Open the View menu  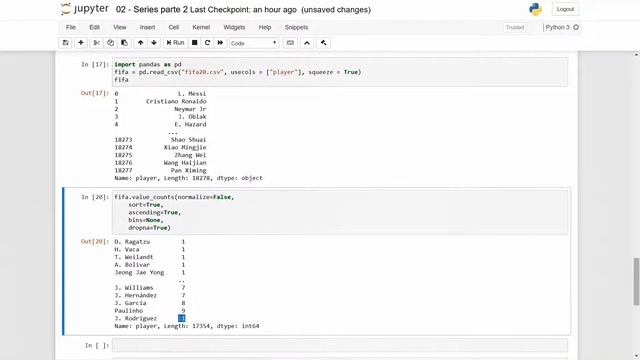120,27
